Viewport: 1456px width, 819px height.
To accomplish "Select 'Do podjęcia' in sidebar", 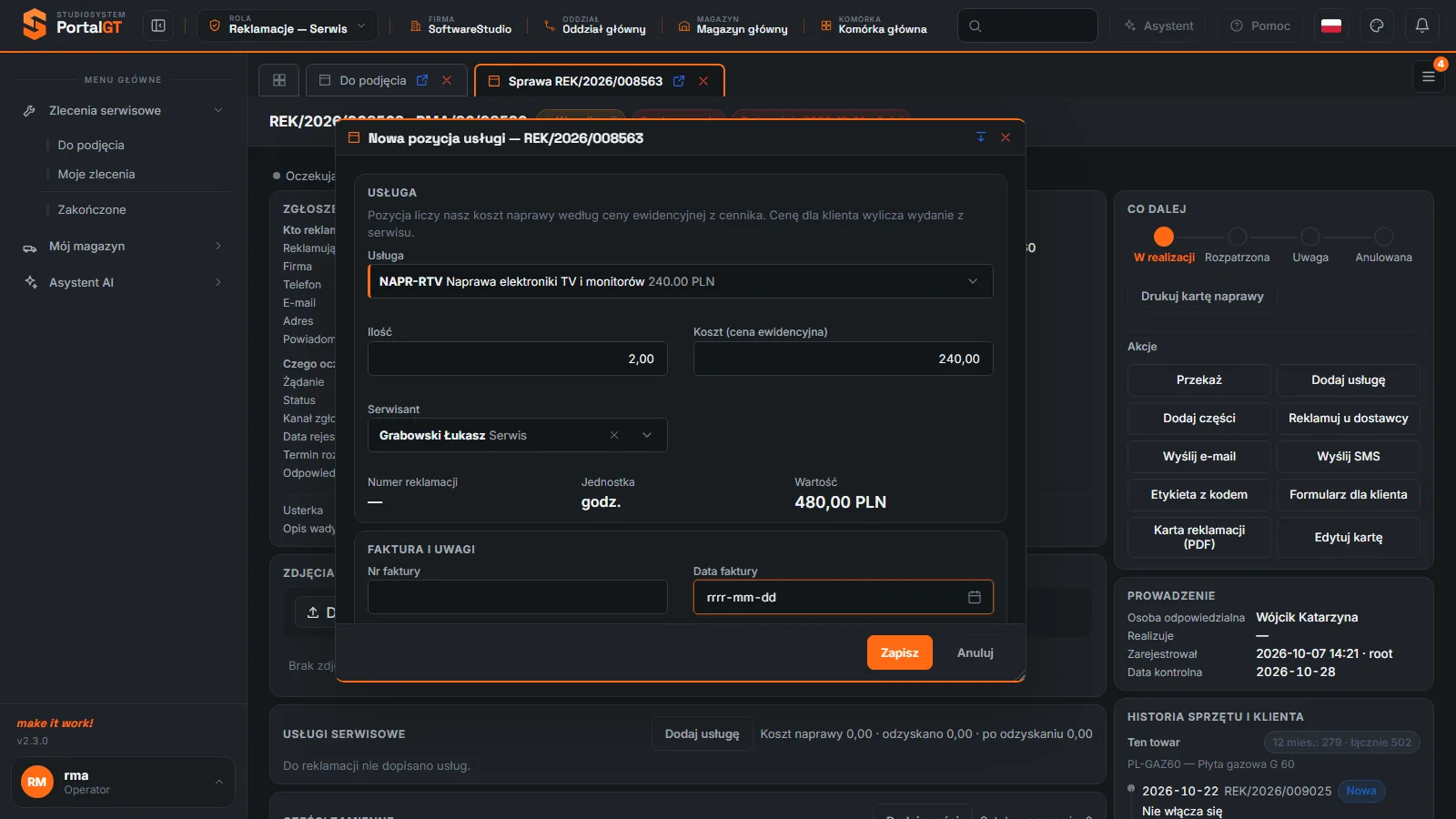I will [x=91, y=145].
